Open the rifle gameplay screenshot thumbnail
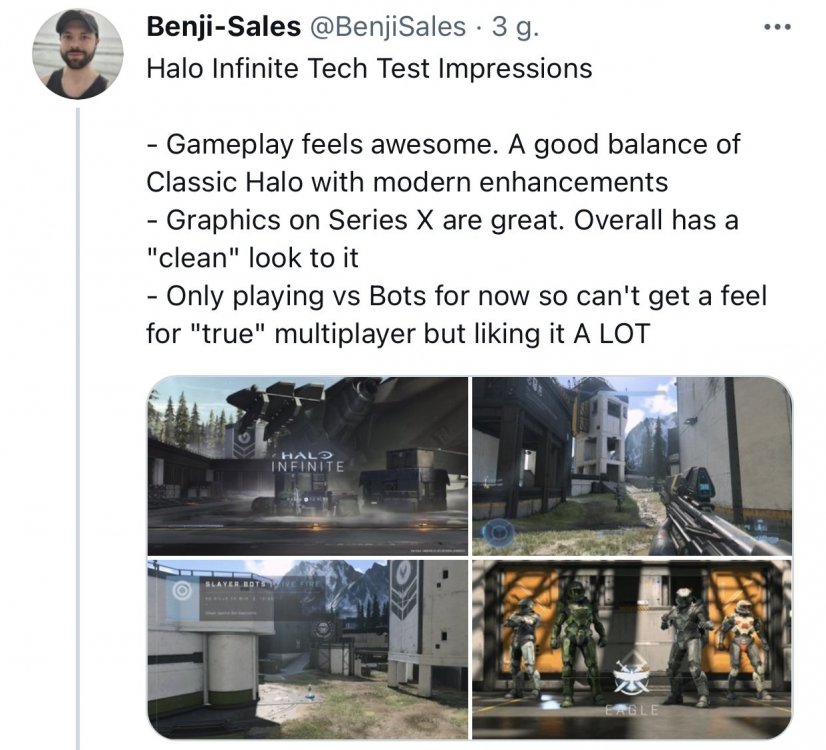Image resolution: width=826 pixels, height=750 pixels. tap(631, 466)
